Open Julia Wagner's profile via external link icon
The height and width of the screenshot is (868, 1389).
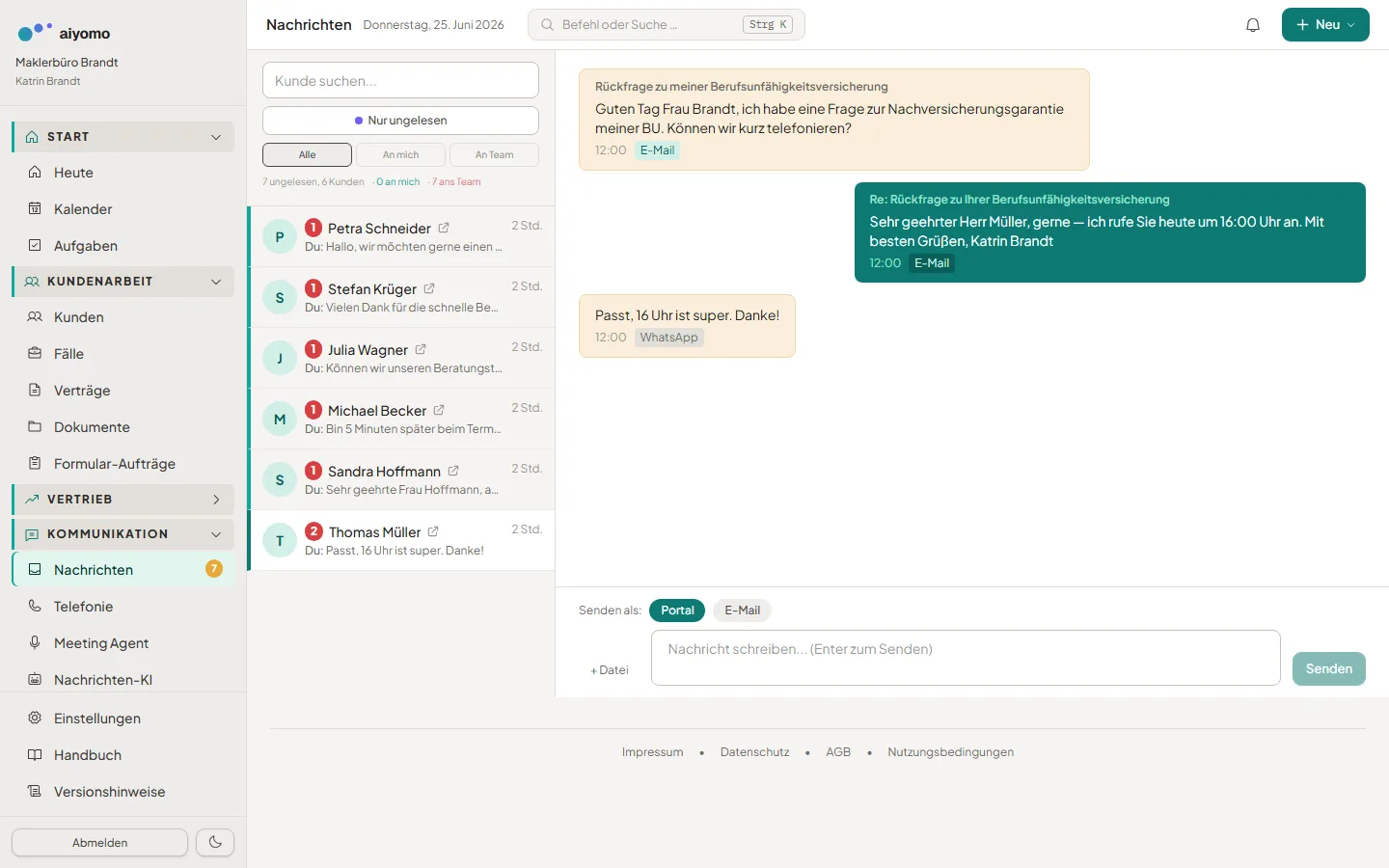(421, 350)
